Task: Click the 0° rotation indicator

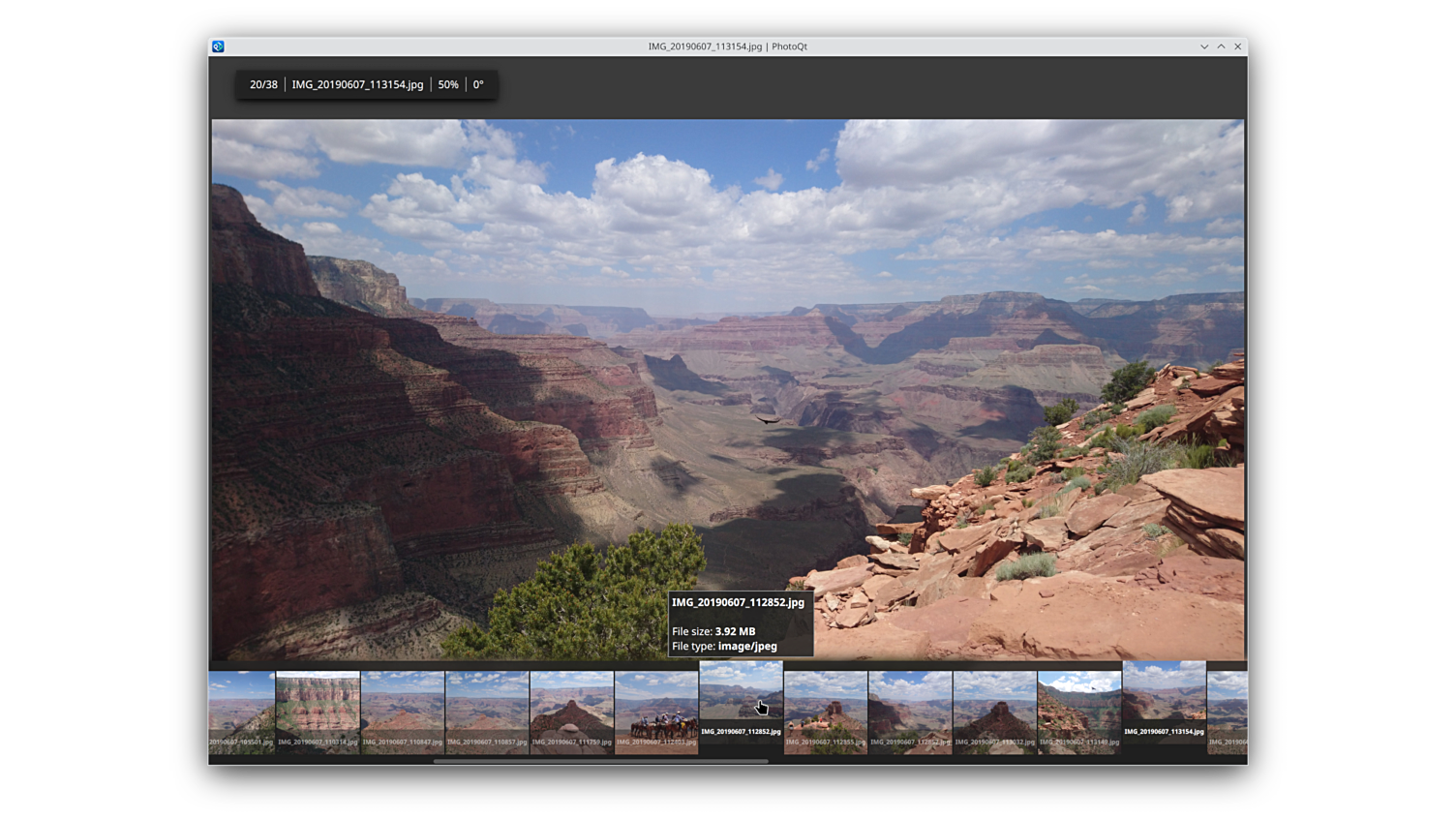Action: point(478,85)
